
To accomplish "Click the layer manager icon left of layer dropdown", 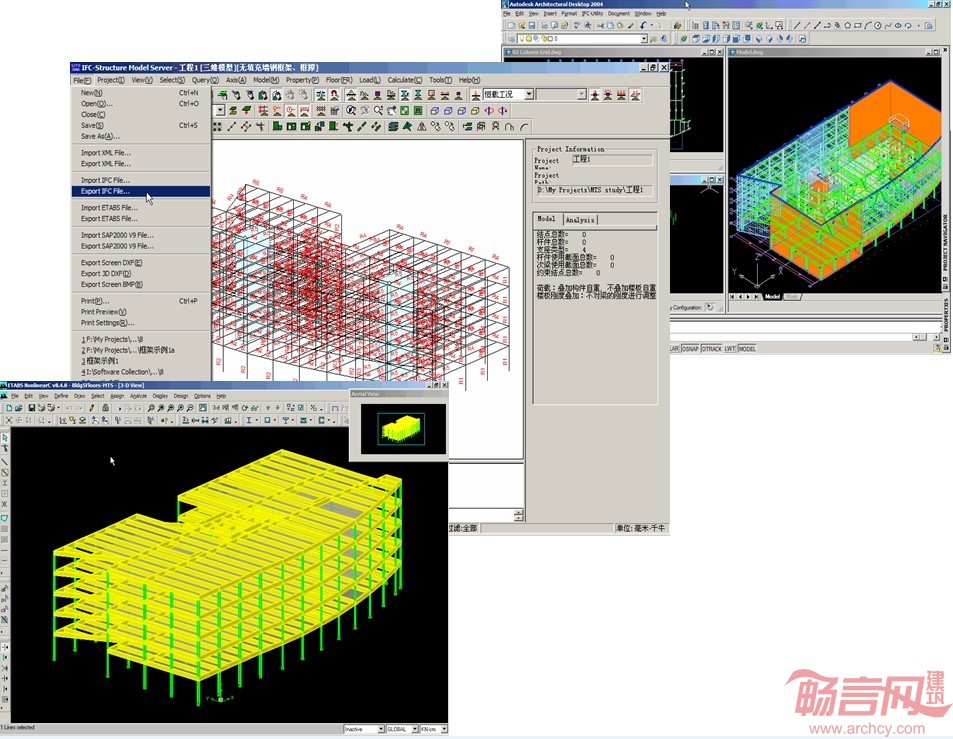I will tap(512, 39).
